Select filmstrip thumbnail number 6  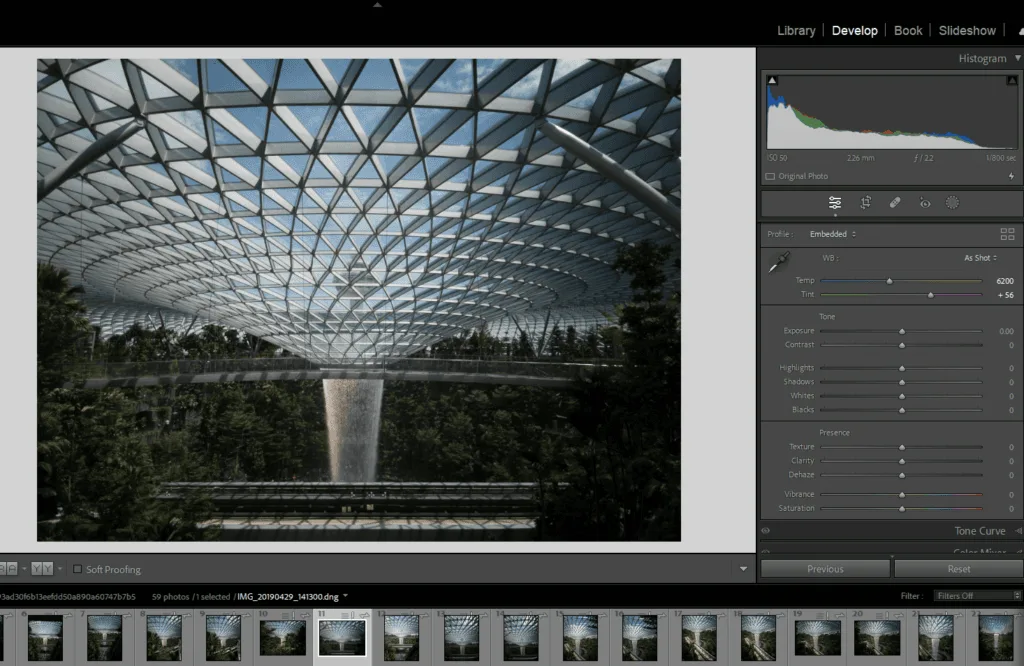pyautogui.click(x=45, y=638)
